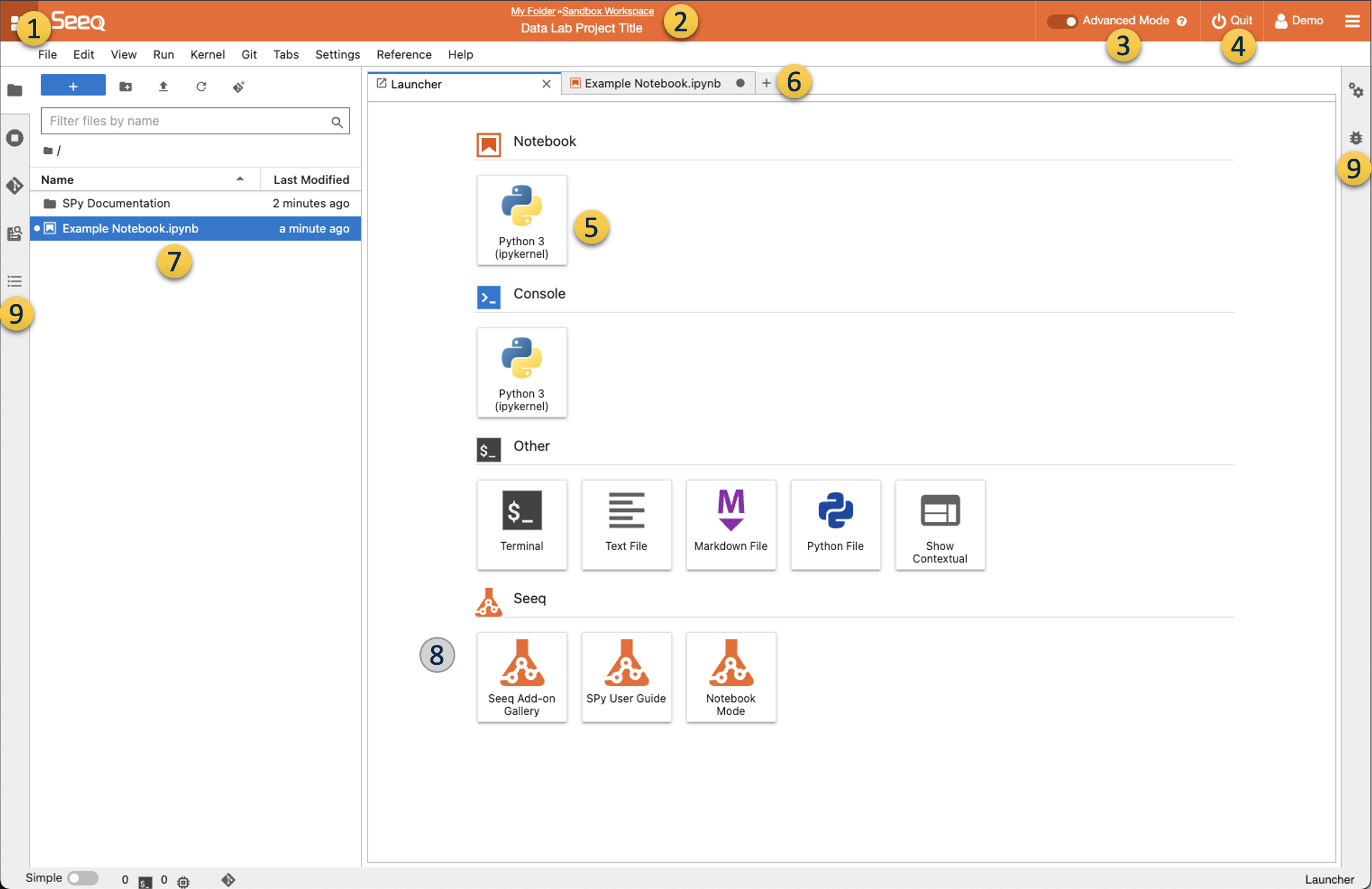Click the Quit button

point(1231,21)
